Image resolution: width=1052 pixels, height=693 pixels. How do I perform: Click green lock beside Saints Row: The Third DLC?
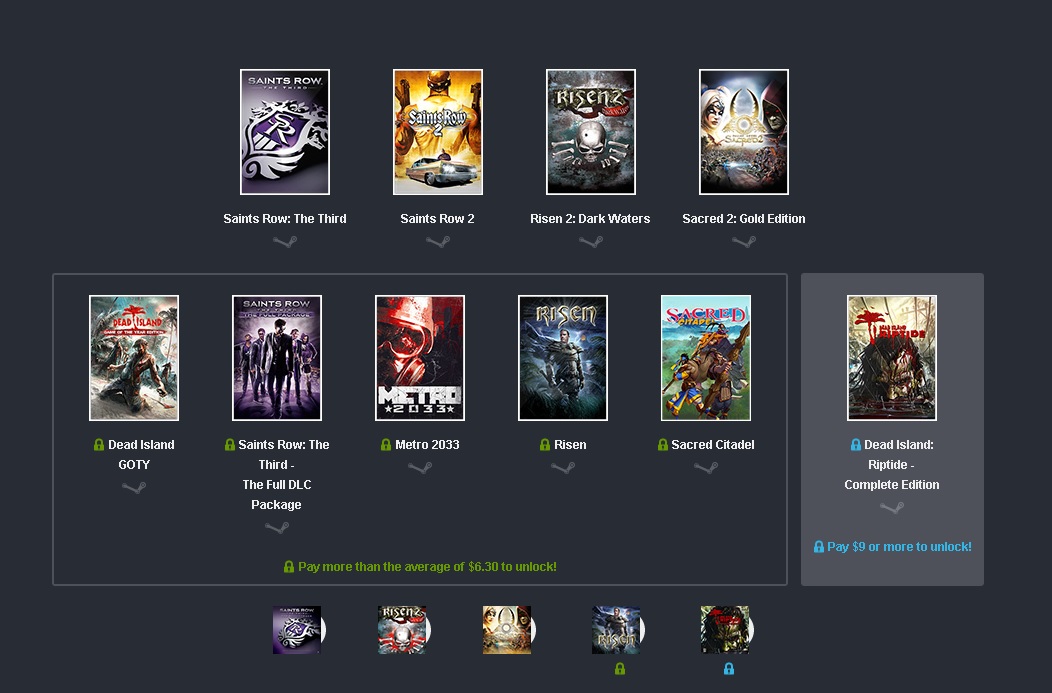[229, 445]
